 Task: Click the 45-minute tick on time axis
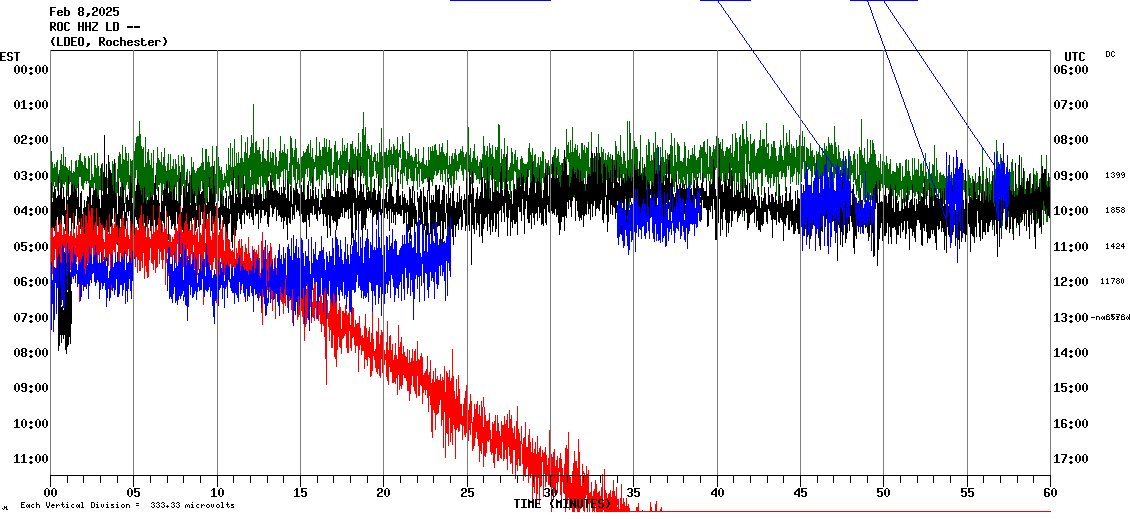[x=800, y=493]
